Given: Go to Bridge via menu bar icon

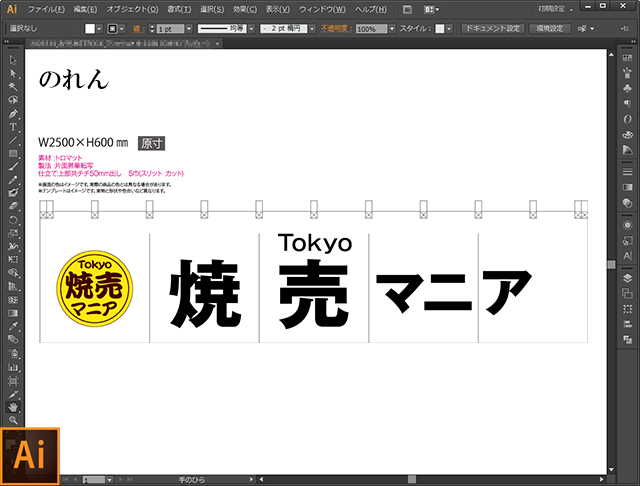Looking at the screenshot, I should pyautogui.click(x=407, y=9).
